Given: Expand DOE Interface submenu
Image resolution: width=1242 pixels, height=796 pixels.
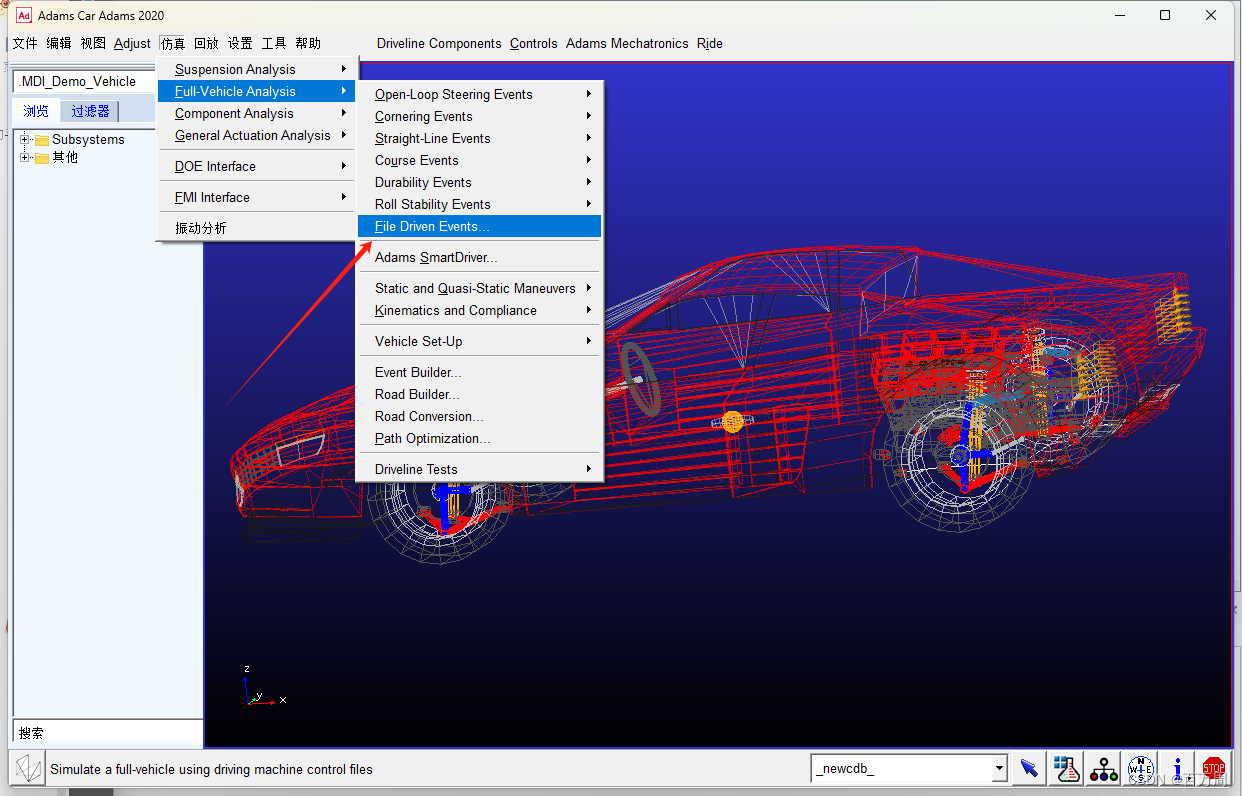Looking at the screenshot, I should [257, 166].
